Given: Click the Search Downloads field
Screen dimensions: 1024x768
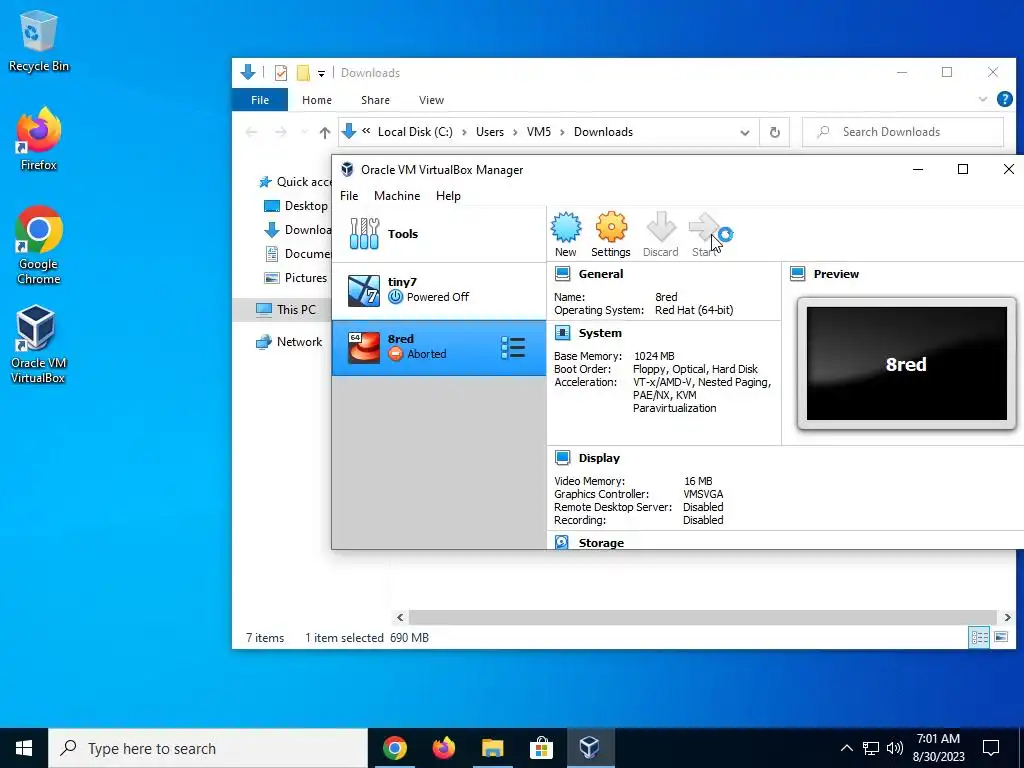Looking at the screenshot, I should tap(903, 132).
